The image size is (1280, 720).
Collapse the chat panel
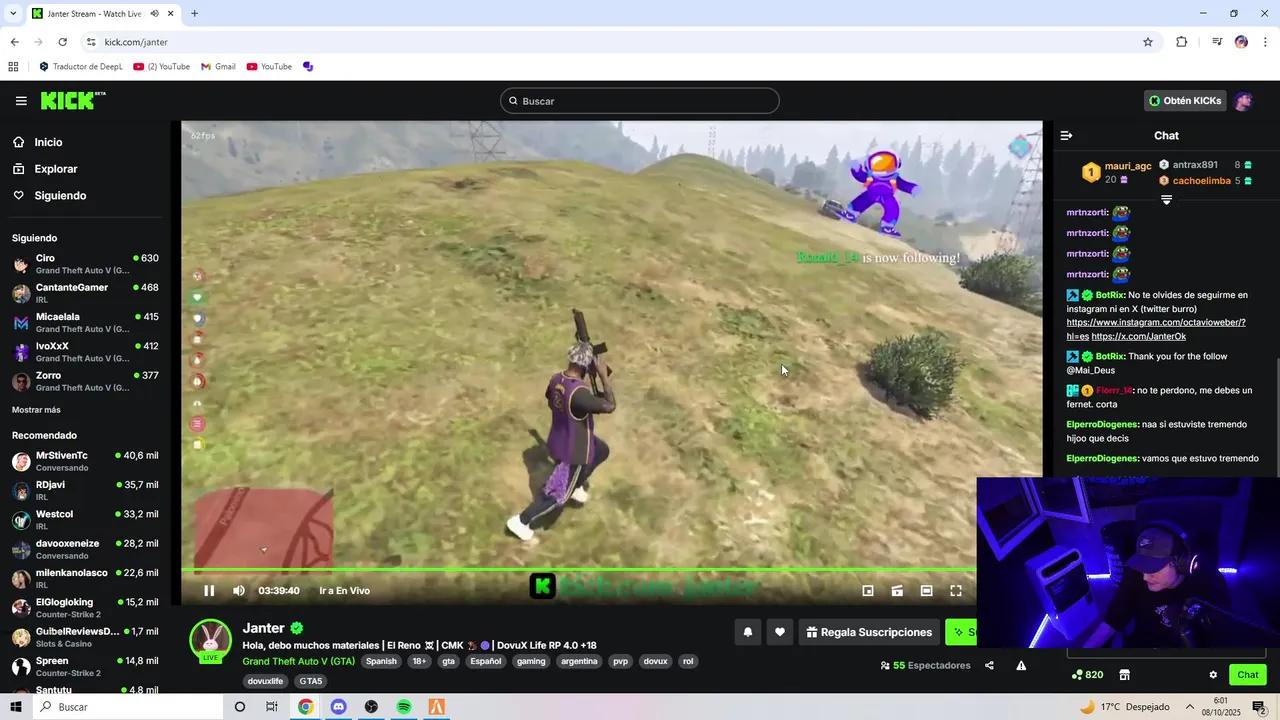(1066, 135)
